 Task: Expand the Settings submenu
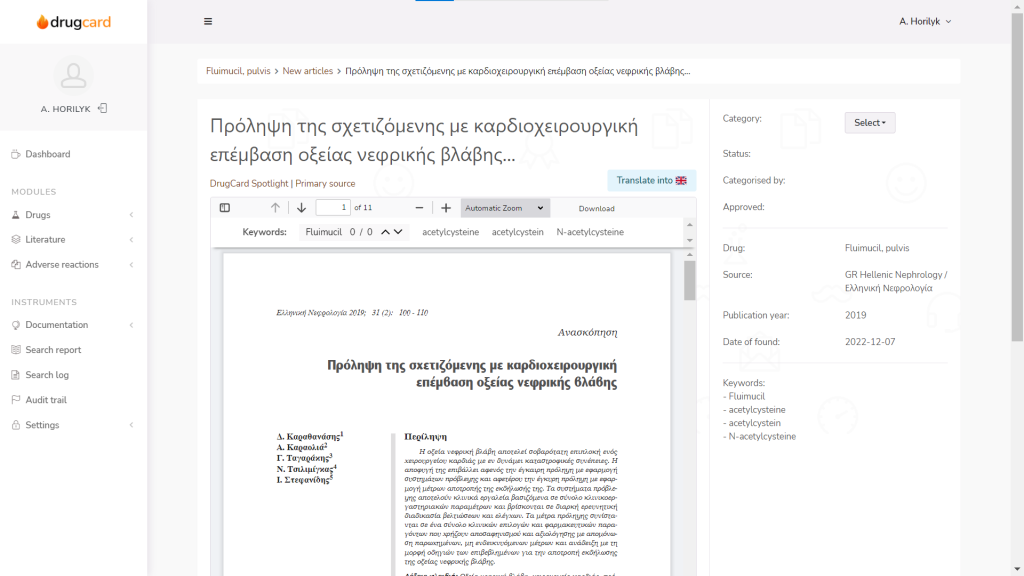(x=131, y=425)
